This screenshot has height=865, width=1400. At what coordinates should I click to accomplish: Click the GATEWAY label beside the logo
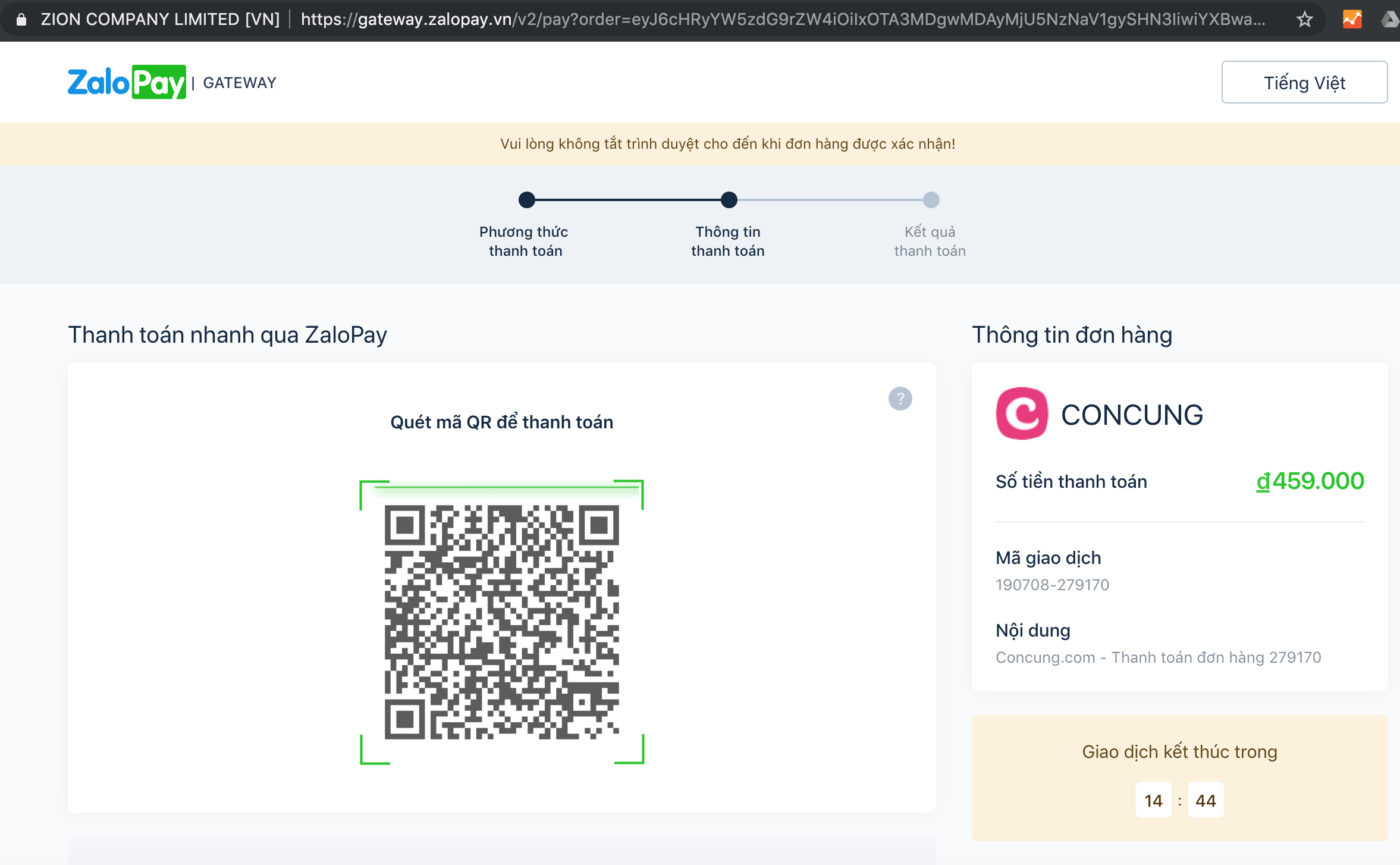point(240,83)
